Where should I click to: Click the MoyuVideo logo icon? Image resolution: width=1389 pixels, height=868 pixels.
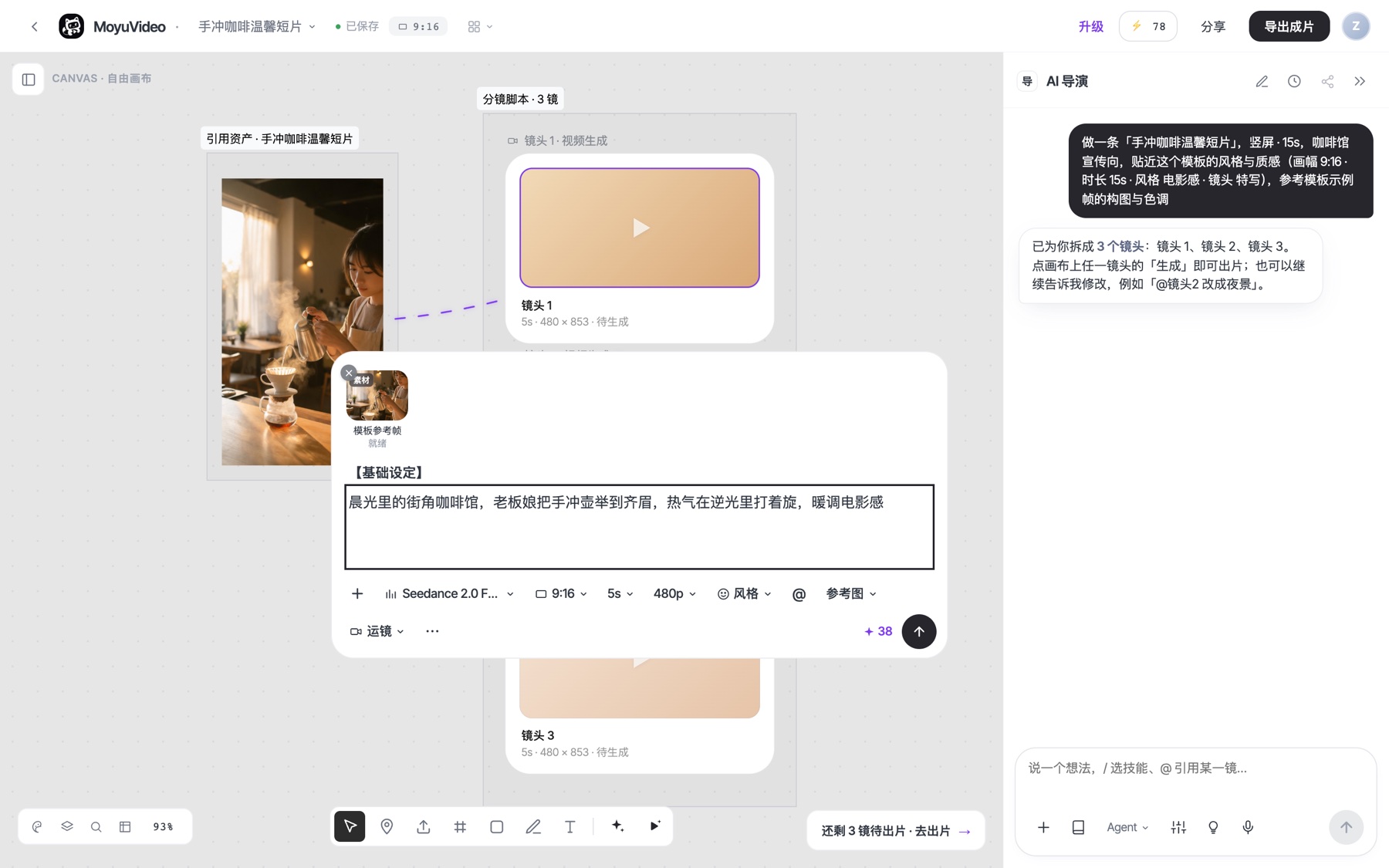[71, 26]
